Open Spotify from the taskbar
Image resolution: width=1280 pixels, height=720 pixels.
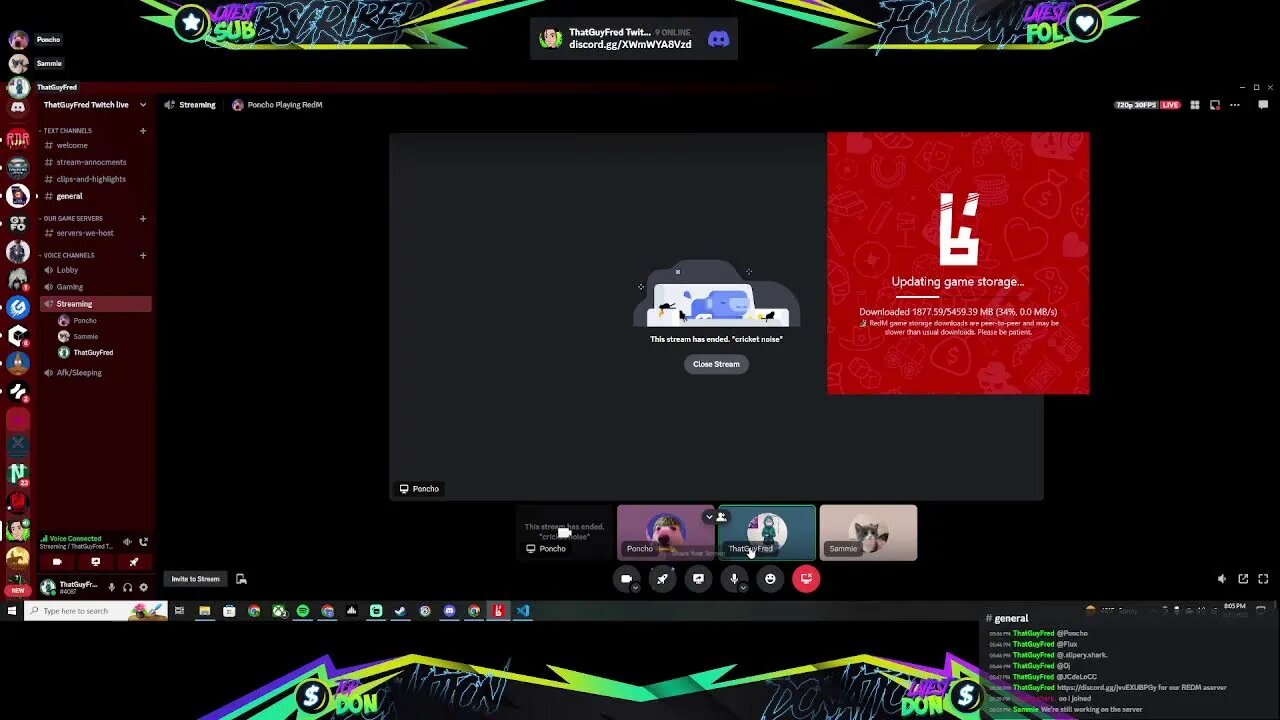coord(303,611)
